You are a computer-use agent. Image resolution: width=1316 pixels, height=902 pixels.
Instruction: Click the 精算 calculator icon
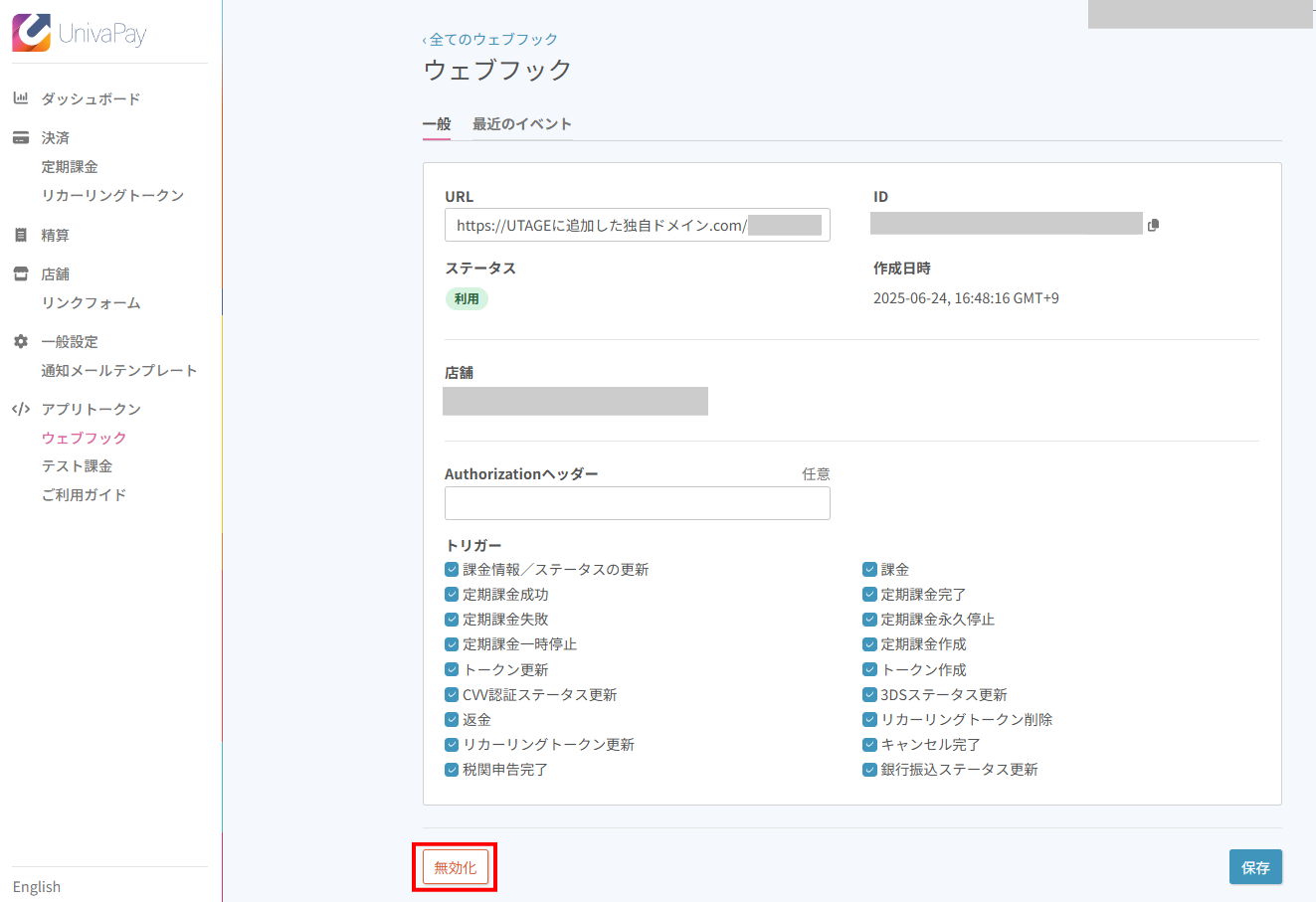21,236
